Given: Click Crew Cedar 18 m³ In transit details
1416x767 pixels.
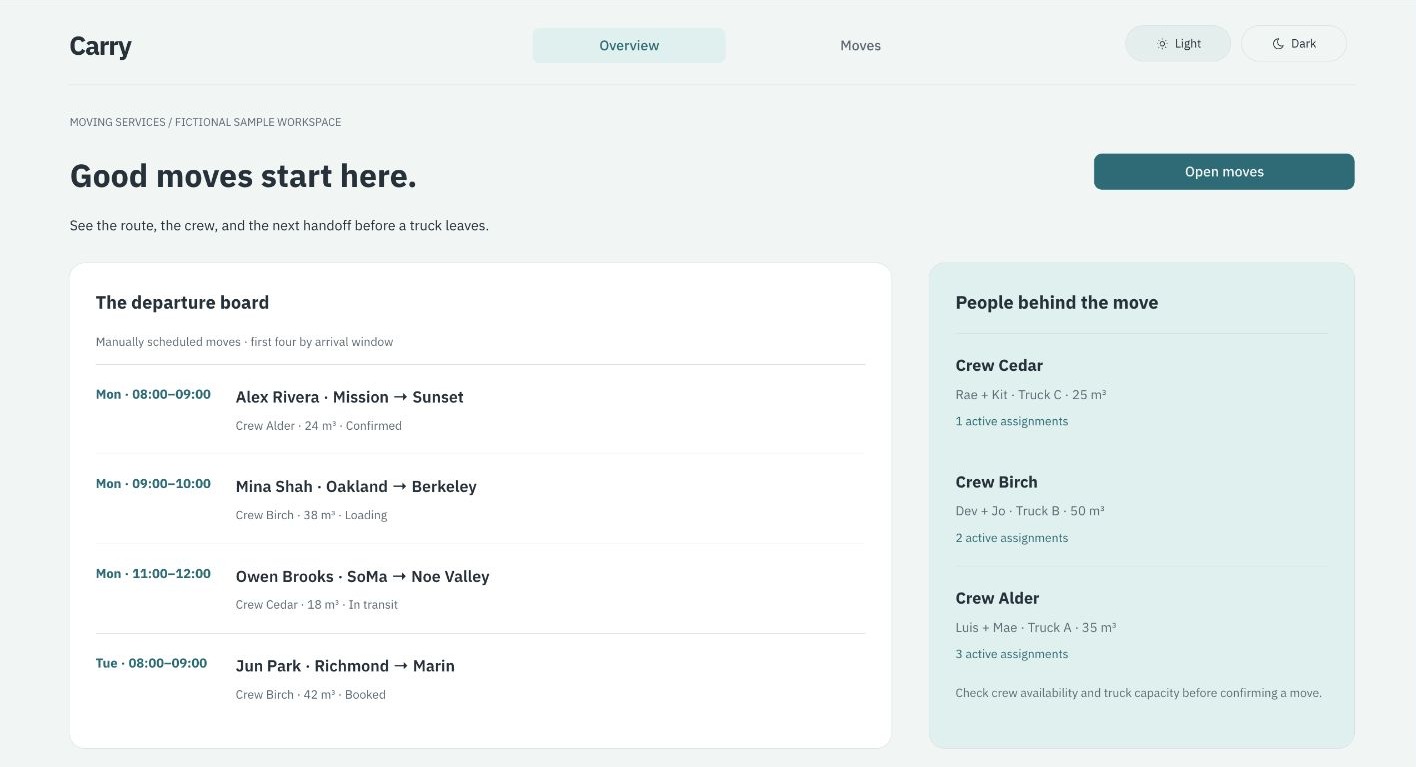Looking at the screenshot, I should coord(317,605).
